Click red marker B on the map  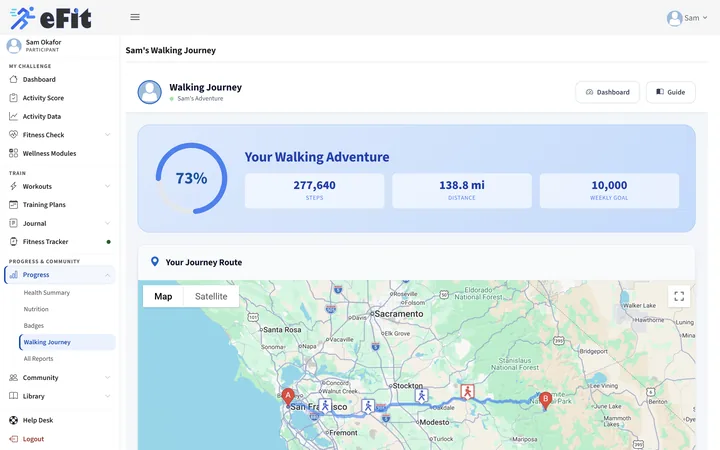[x=546, y=400]
